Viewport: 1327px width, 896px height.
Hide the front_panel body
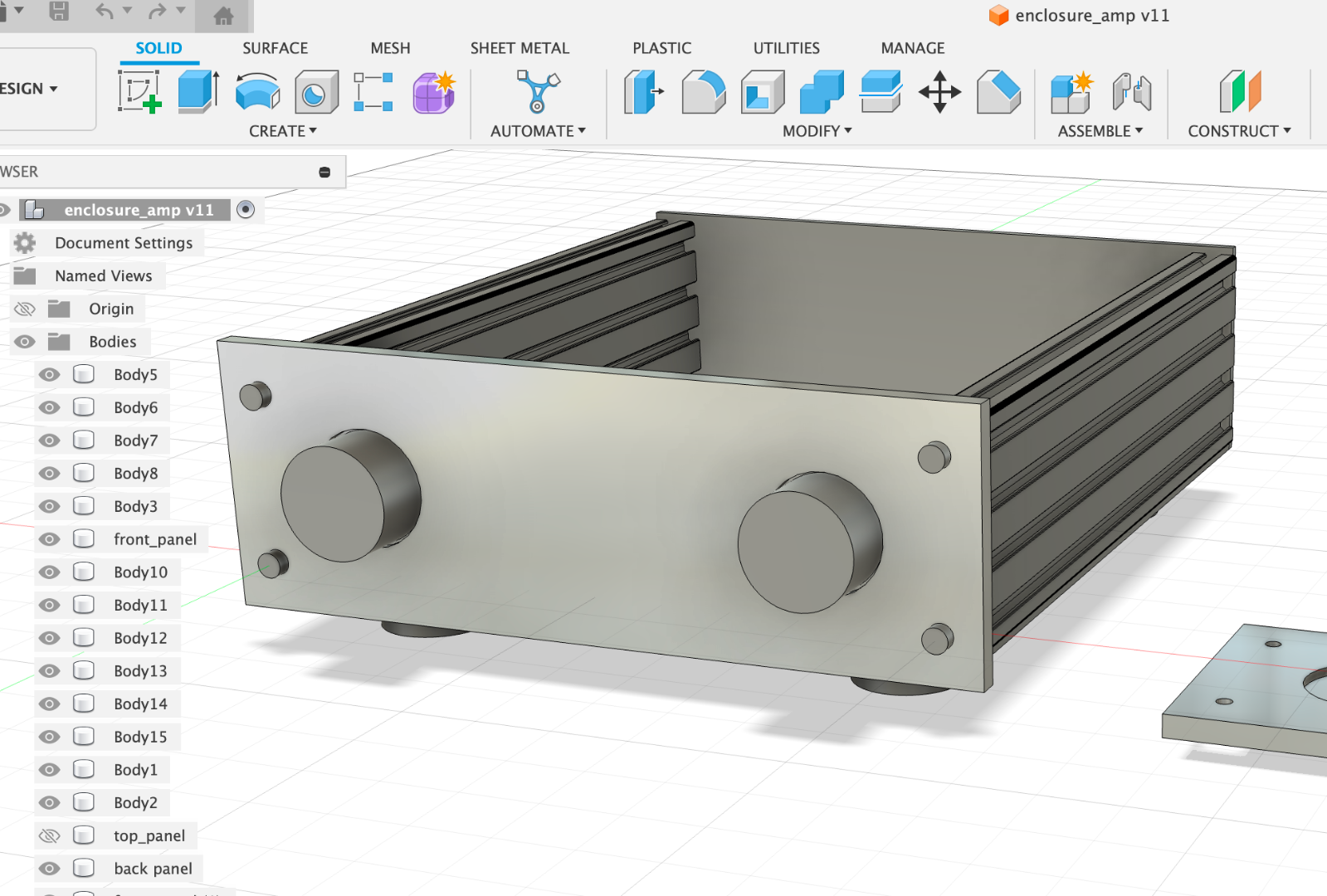(50, 539)
